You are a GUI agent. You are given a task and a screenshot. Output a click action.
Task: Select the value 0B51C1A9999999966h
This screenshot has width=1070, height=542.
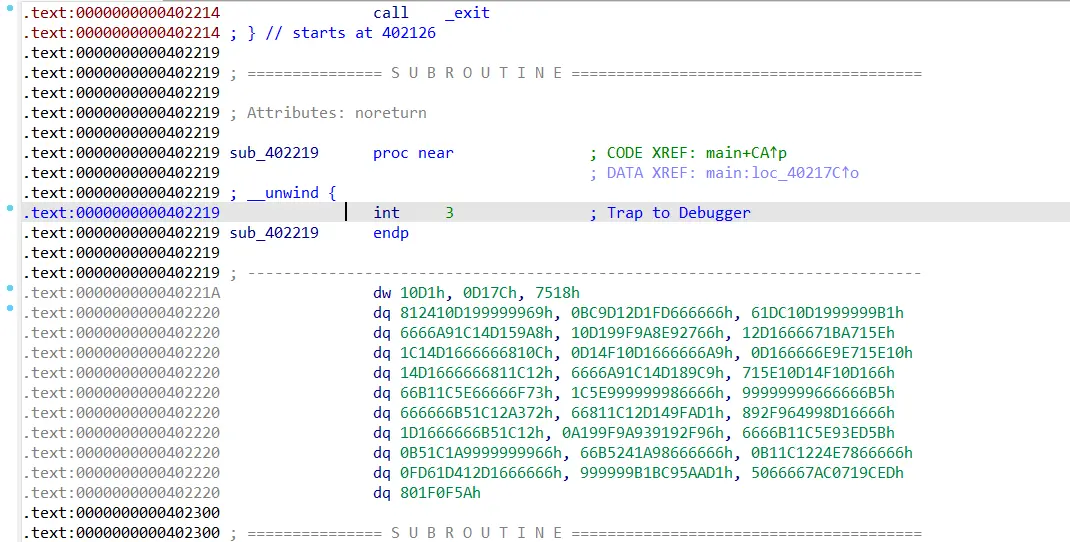pyautogui.click(x=481, y=453)
